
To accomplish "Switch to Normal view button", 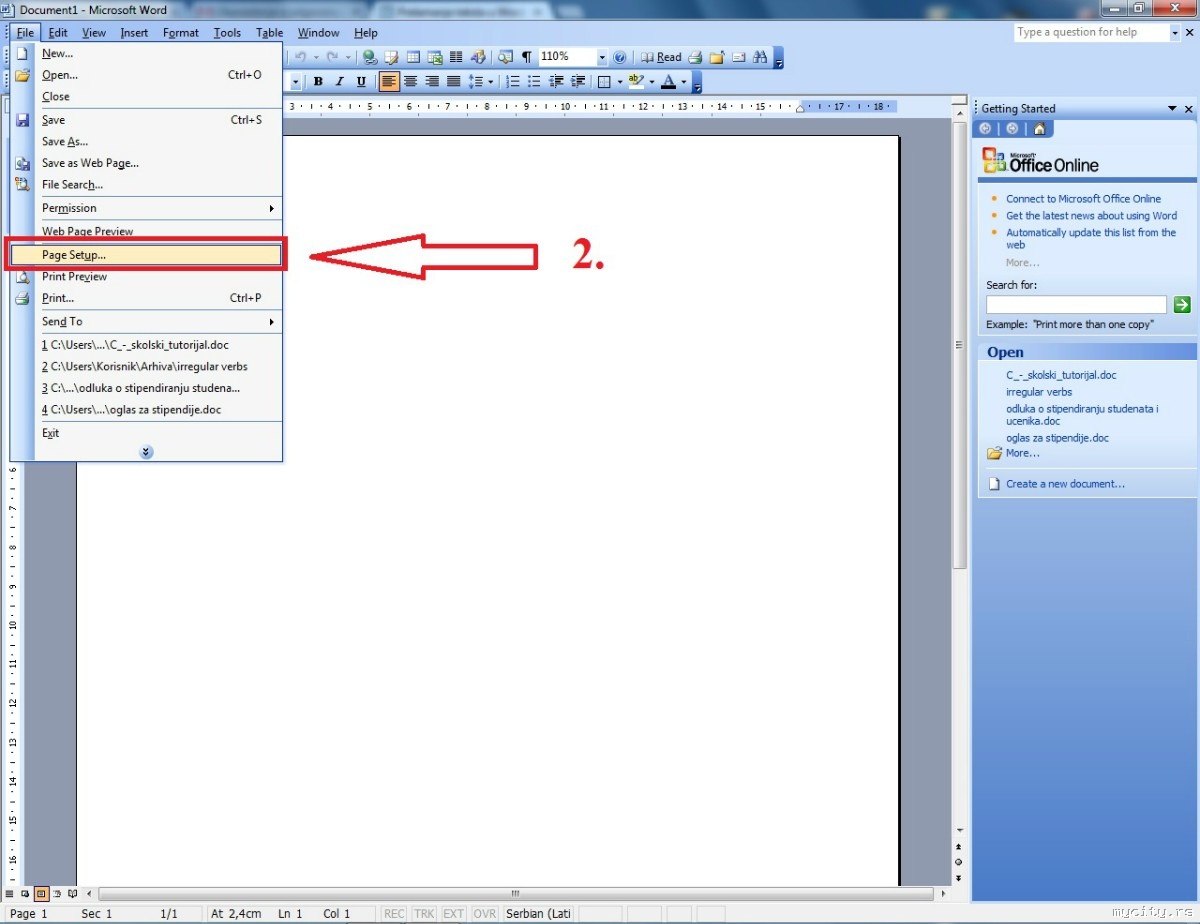I will pos(10,893).
